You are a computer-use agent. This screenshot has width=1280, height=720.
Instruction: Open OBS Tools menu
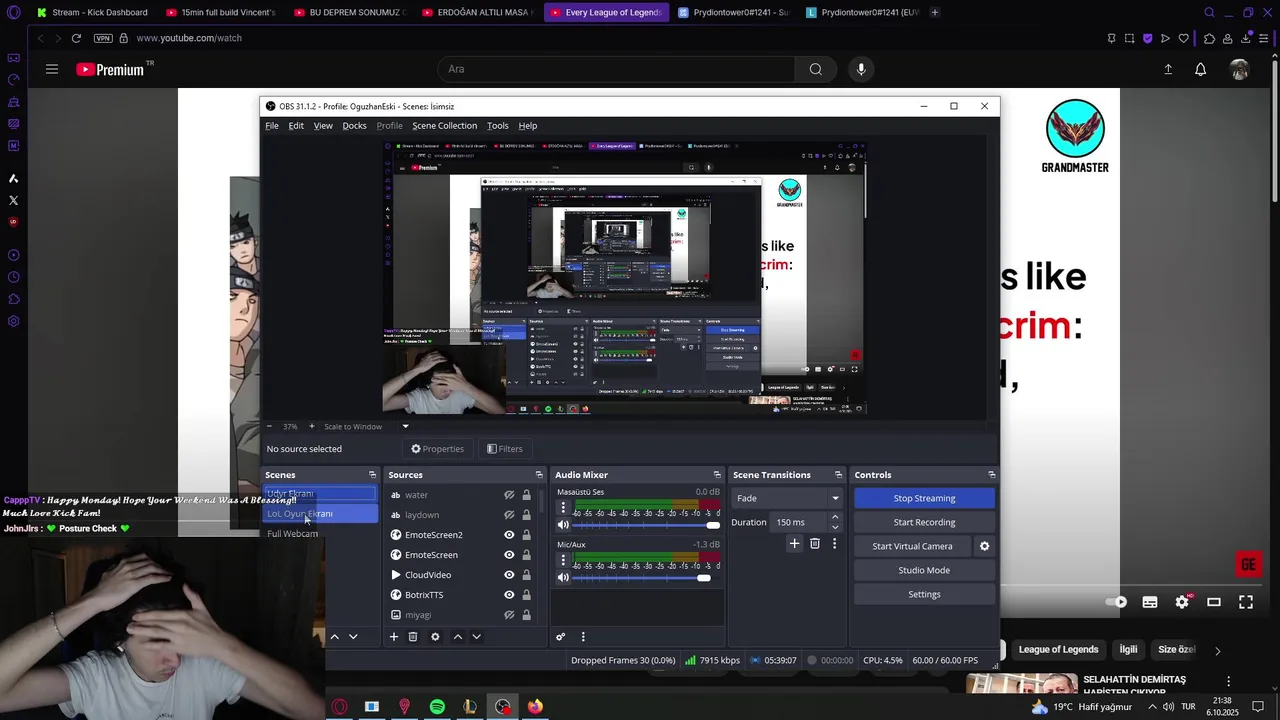pyautogui.click(x=497, y=126)
